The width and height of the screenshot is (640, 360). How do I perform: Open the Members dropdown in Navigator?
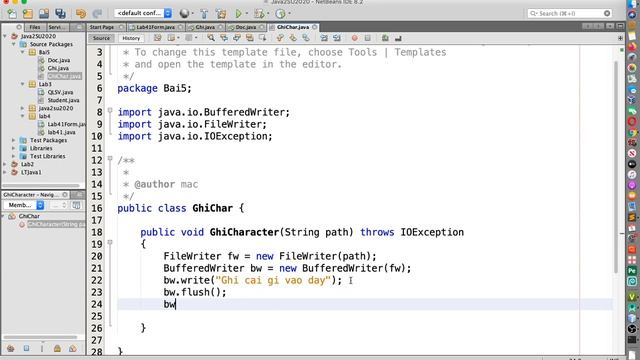[24, 205]
